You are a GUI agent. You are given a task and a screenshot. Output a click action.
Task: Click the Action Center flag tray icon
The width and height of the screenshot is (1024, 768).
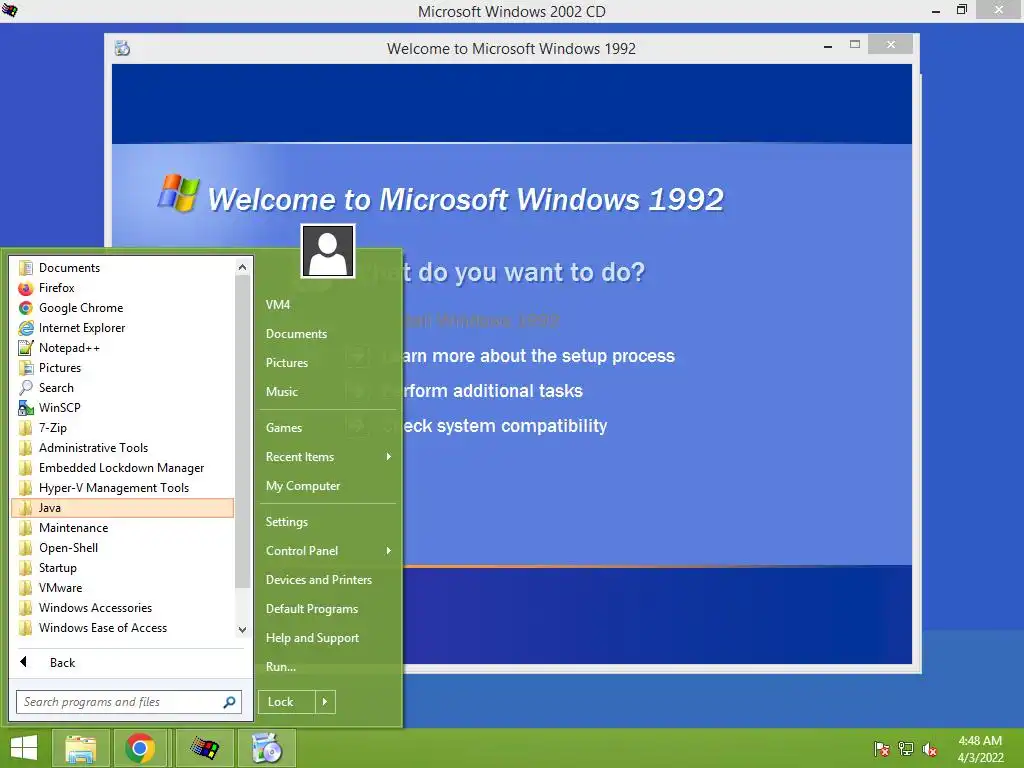click(882, 749)
